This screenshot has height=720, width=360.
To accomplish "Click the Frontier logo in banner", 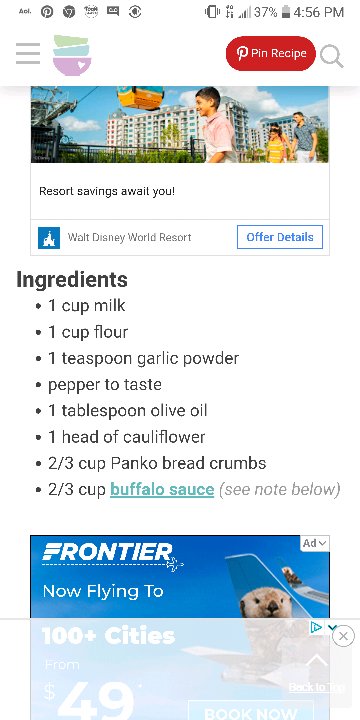I will [107, 552].
